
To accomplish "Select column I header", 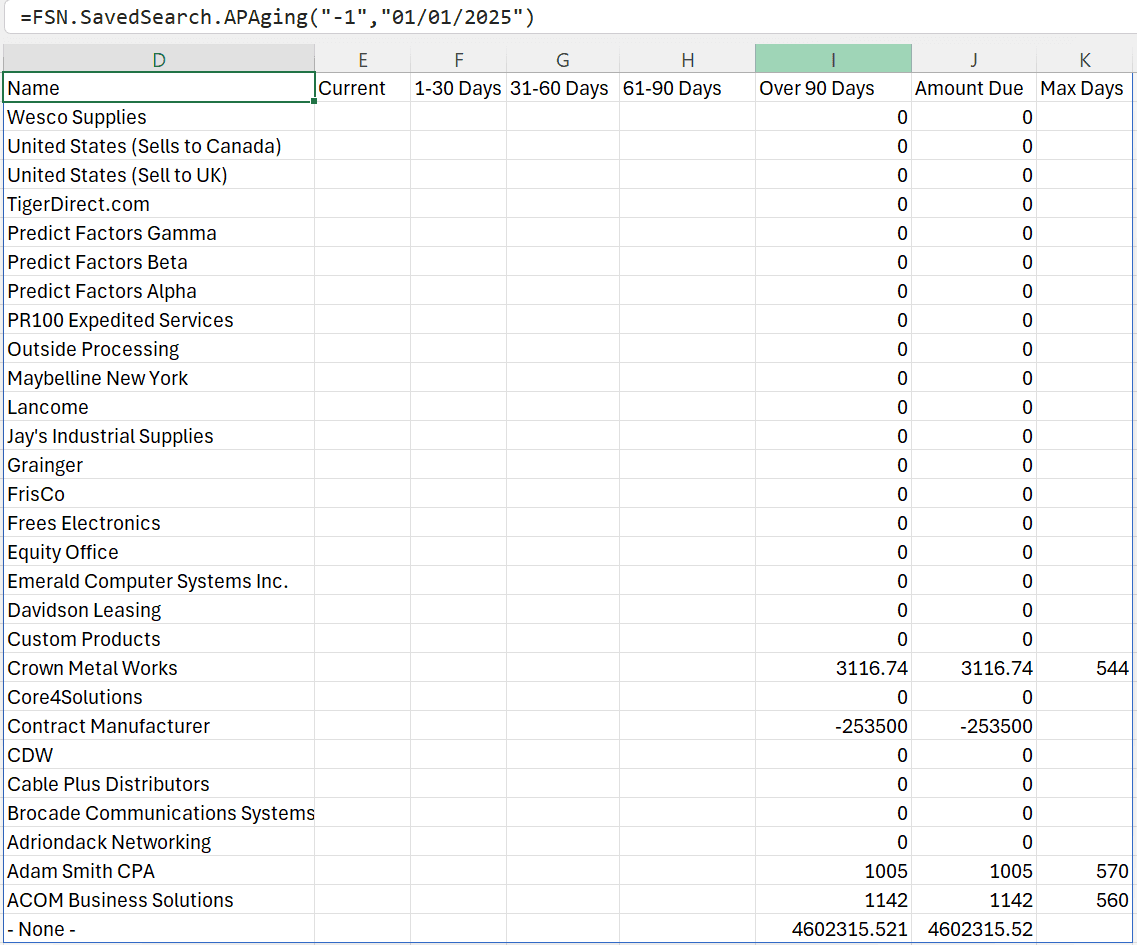I will coord(833,59).
